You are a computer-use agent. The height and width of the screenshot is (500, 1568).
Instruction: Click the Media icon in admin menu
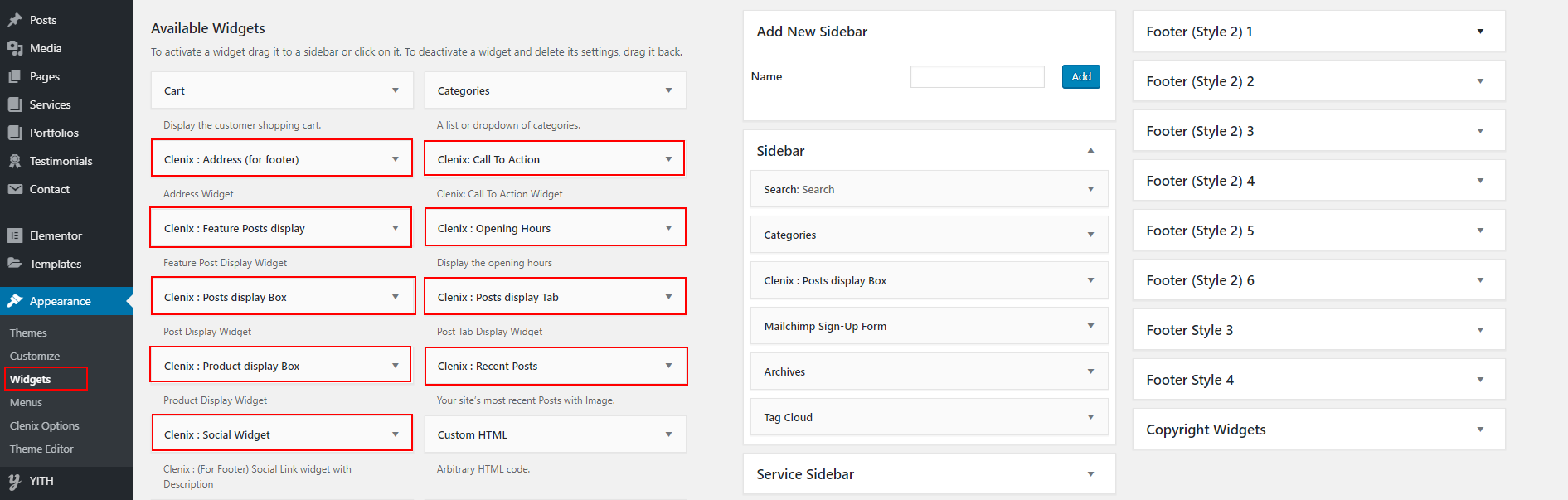[x=15, y=48]
